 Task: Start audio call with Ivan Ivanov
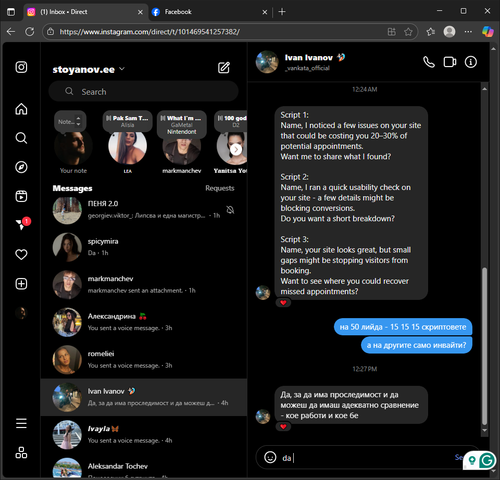(429, 62)
